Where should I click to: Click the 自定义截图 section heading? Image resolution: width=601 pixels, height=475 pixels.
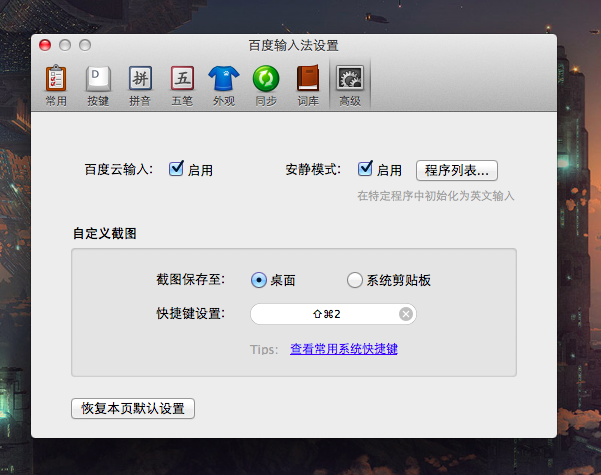point(105,233)
